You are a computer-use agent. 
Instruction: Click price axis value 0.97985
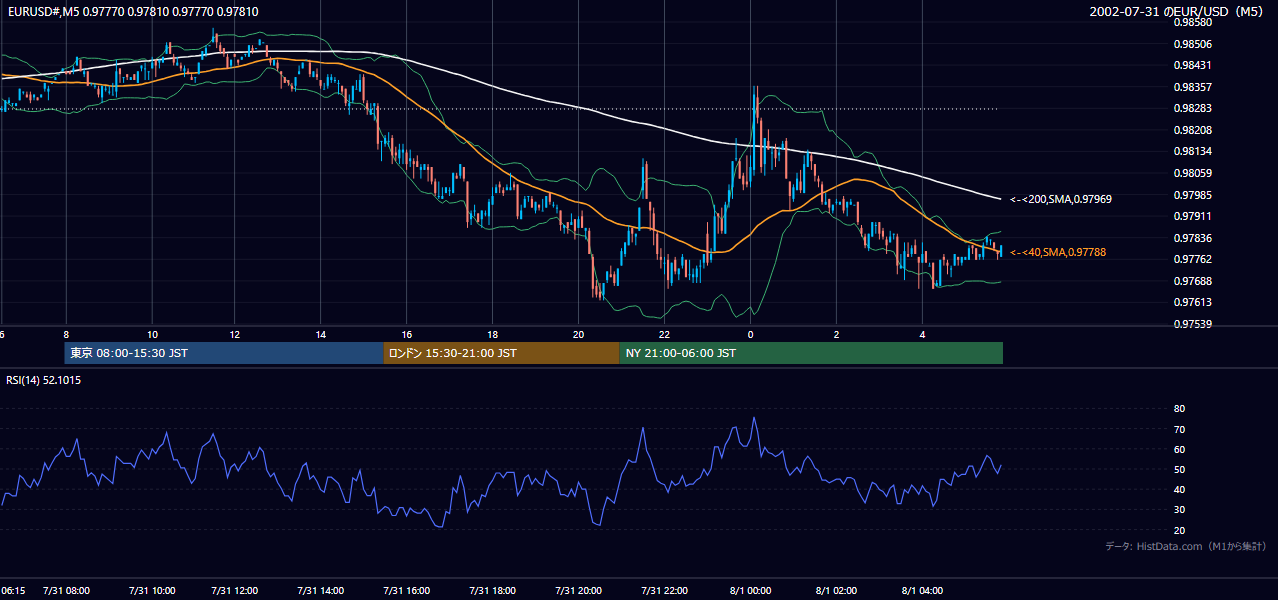point(1193,195)
